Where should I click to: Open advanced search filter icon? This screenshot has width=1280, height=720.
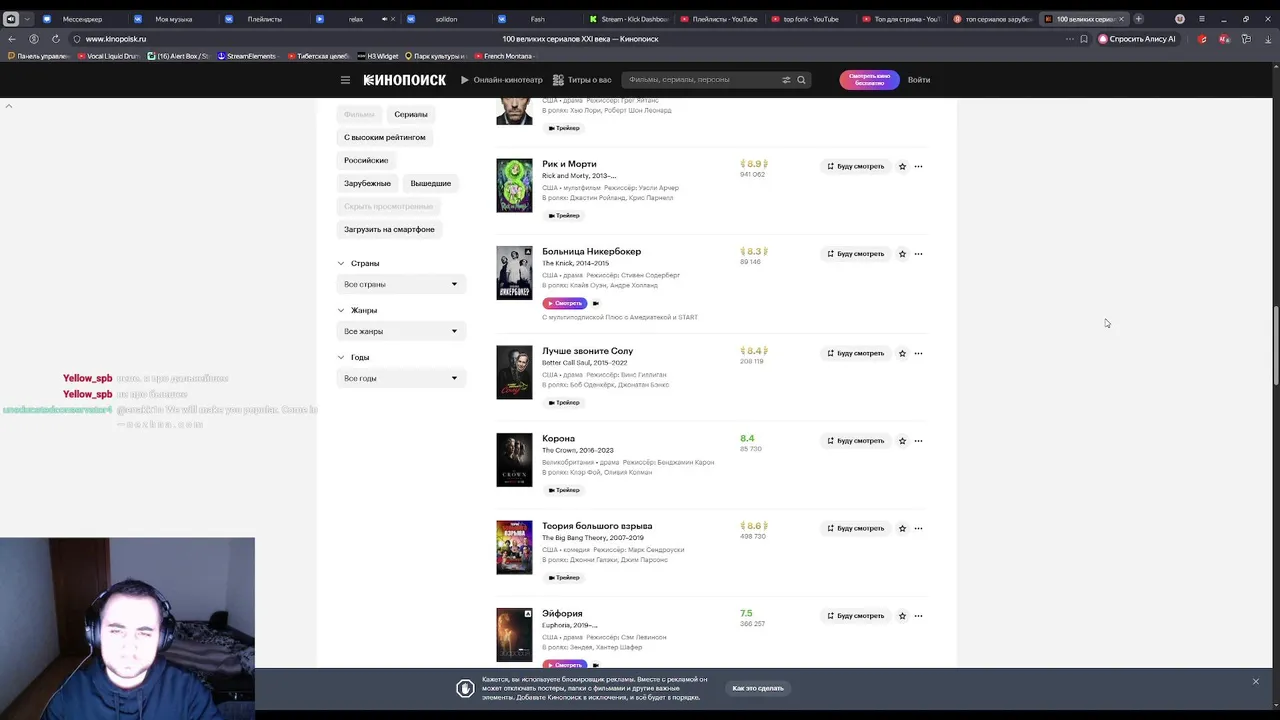[786, 80]
